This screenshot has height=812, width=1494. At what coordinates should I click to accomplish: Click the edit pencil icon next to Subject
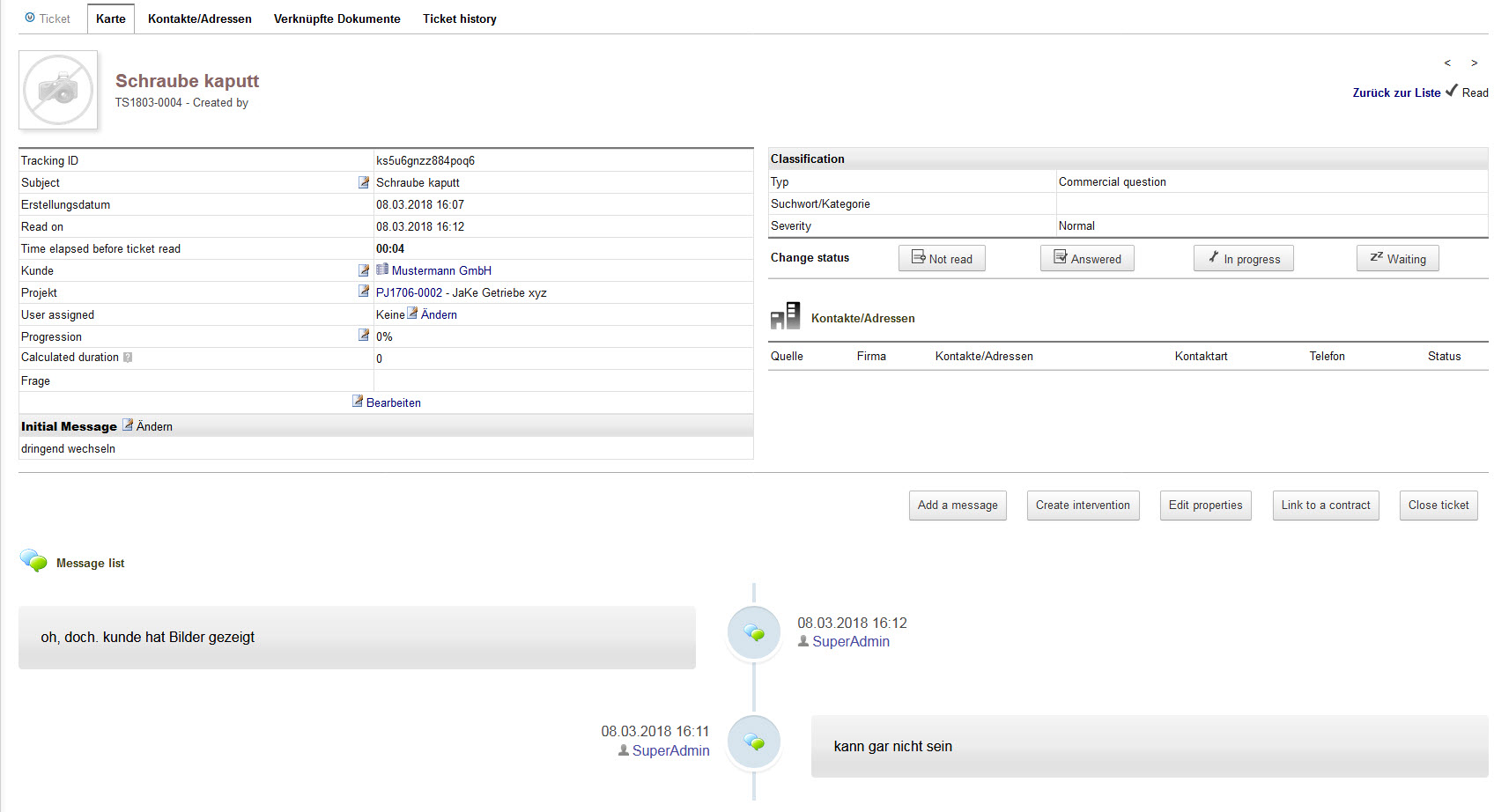364,182
